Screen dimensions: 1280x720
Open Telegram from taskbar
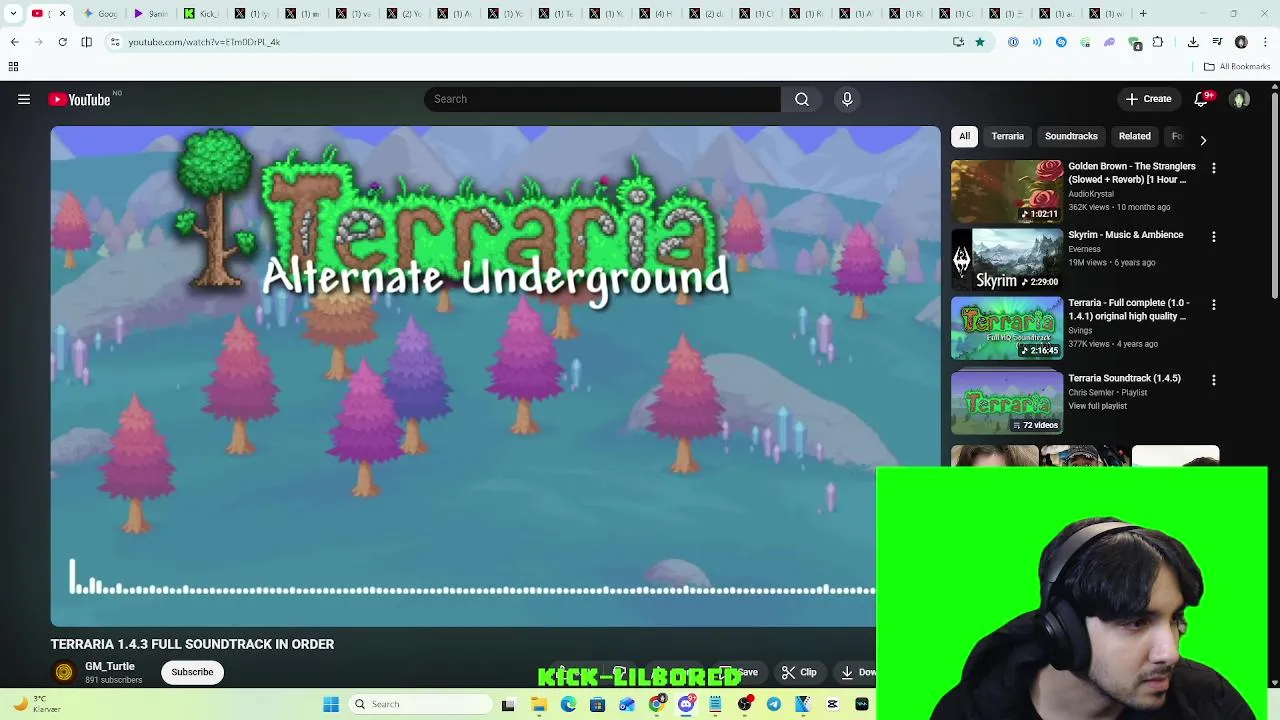coord(774,704)
